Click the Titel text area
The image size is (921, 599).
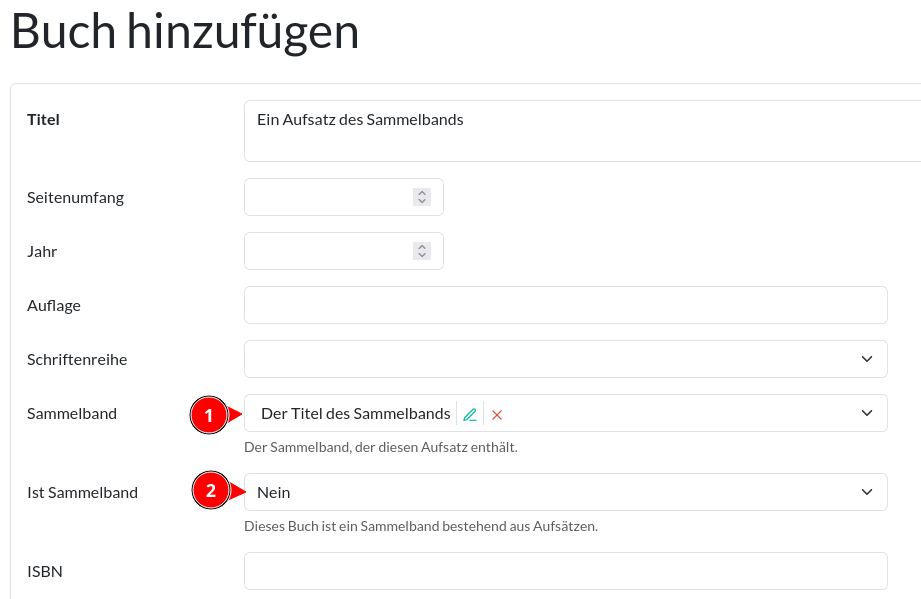[582, 131]
